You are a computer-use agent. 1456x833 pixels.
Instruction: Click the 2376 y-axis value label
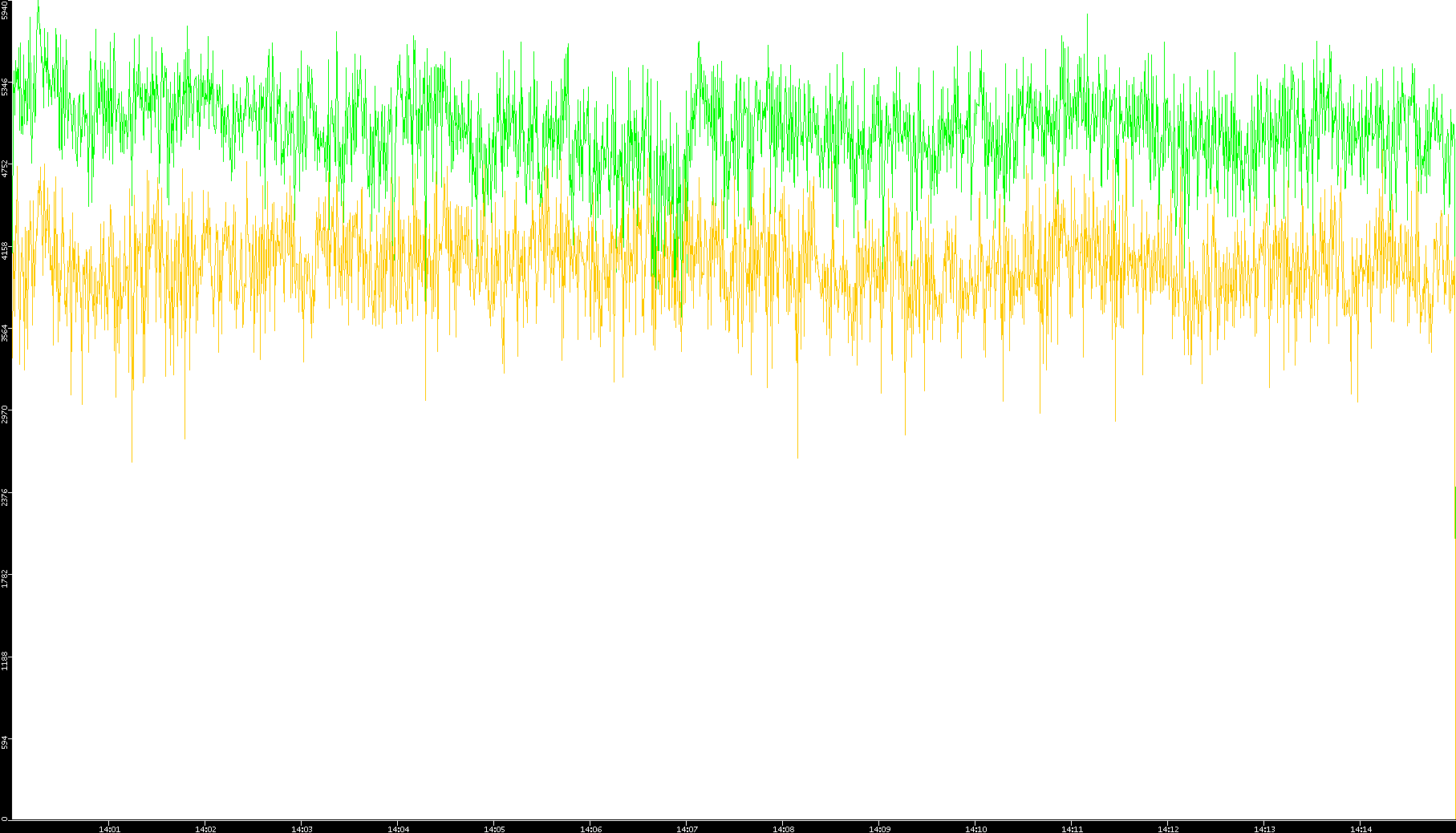(5, 496)
